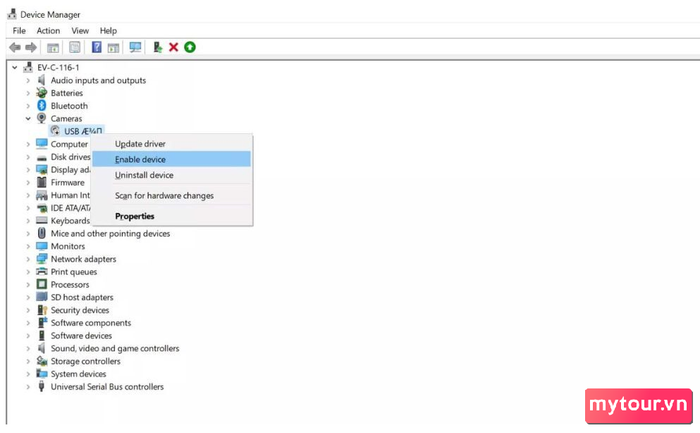Screen dimensions: 700x433
Task: Click the Firmware chip icon
Action: click(x=42, y=182)
